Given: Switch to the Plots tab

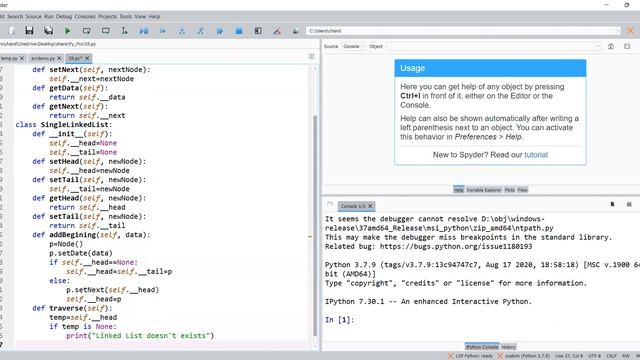Looking at the screenshot, I should click(x=509, y=190).
